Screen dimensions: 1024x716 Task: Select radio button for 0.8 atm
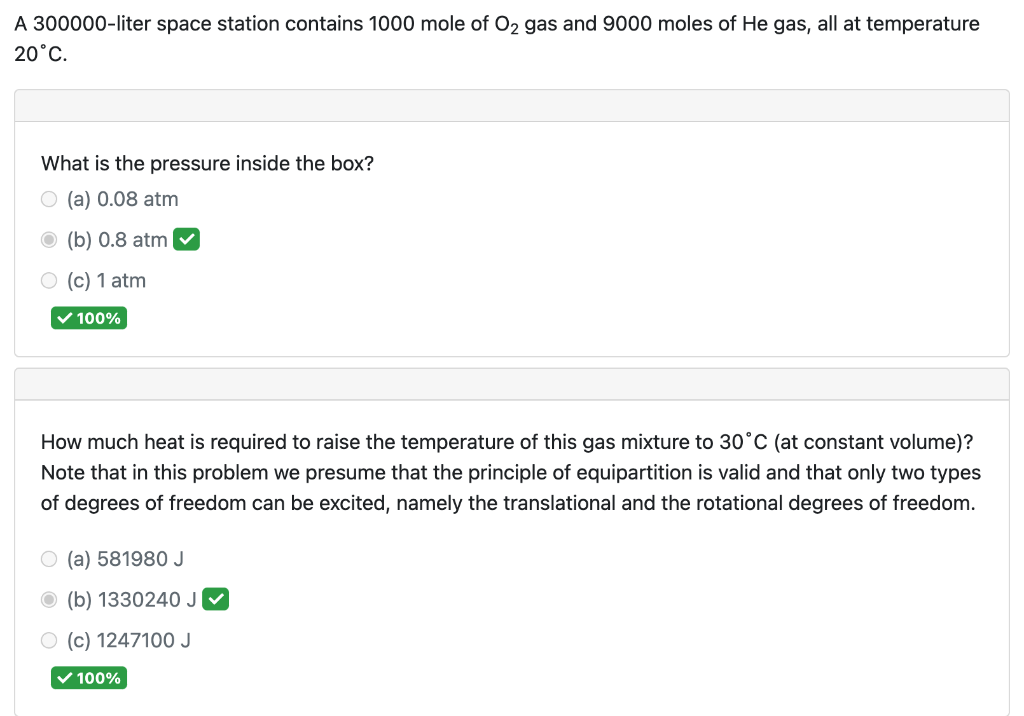49,240
